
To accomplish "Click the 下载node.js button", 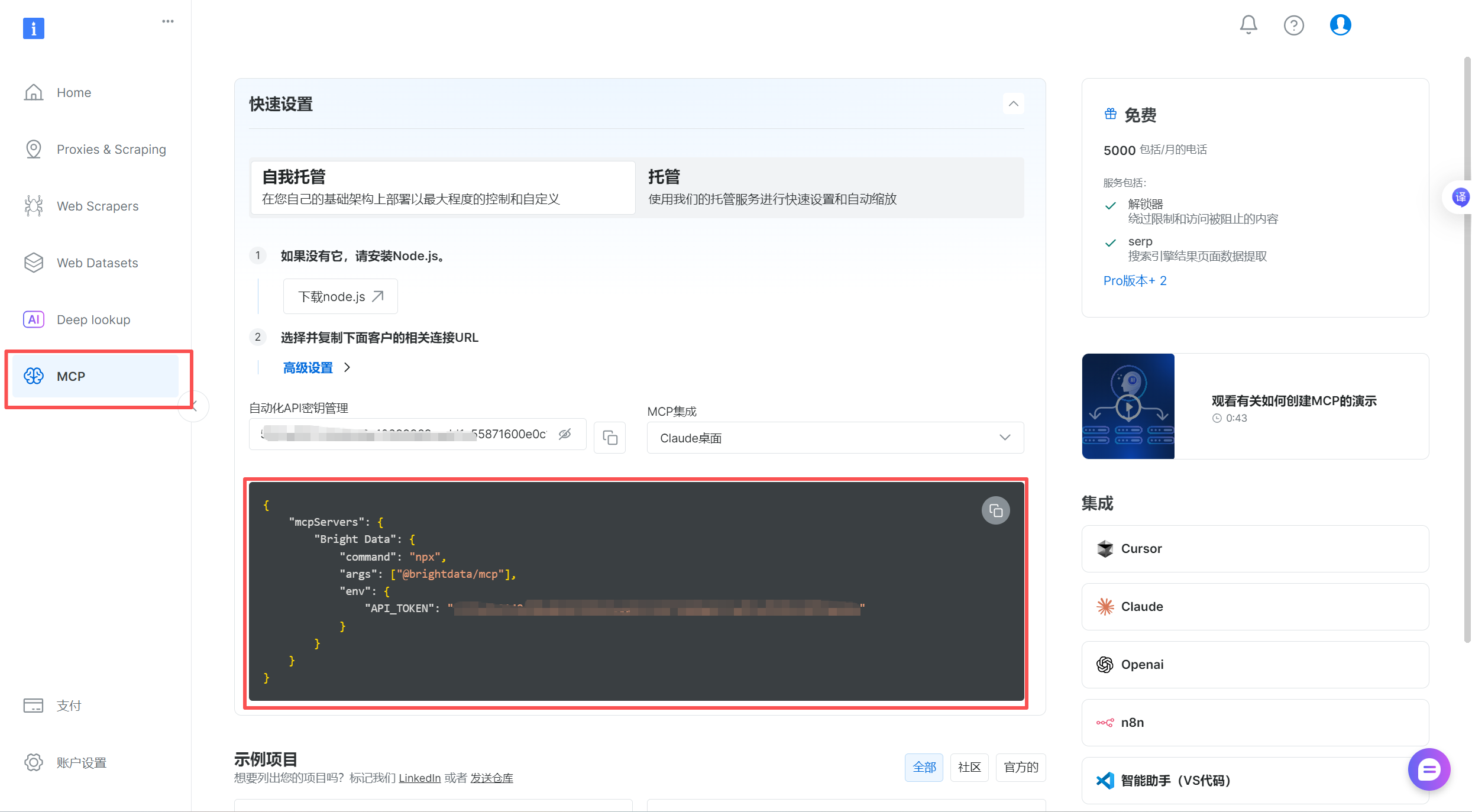I will pos(340,296).
